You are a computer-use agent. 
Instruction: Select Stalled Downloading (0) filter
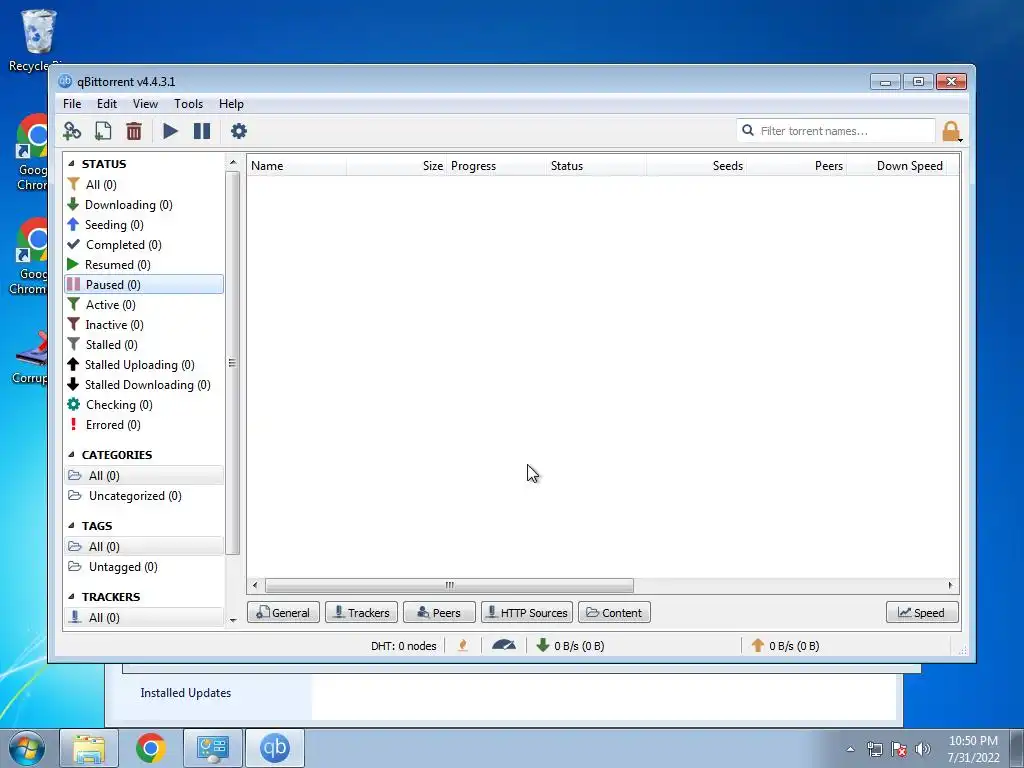click(144, 385)
